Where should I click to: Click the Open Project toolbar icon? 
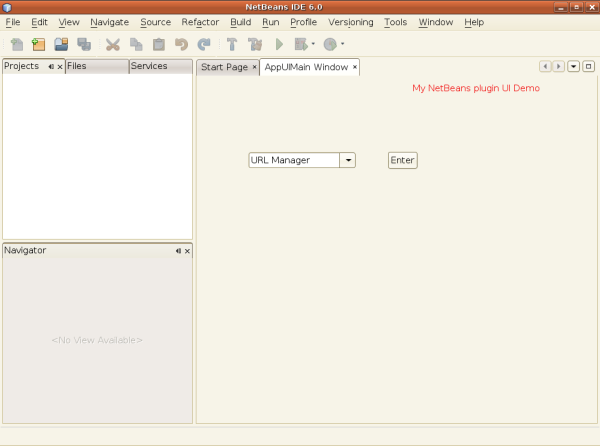point(61,44)
